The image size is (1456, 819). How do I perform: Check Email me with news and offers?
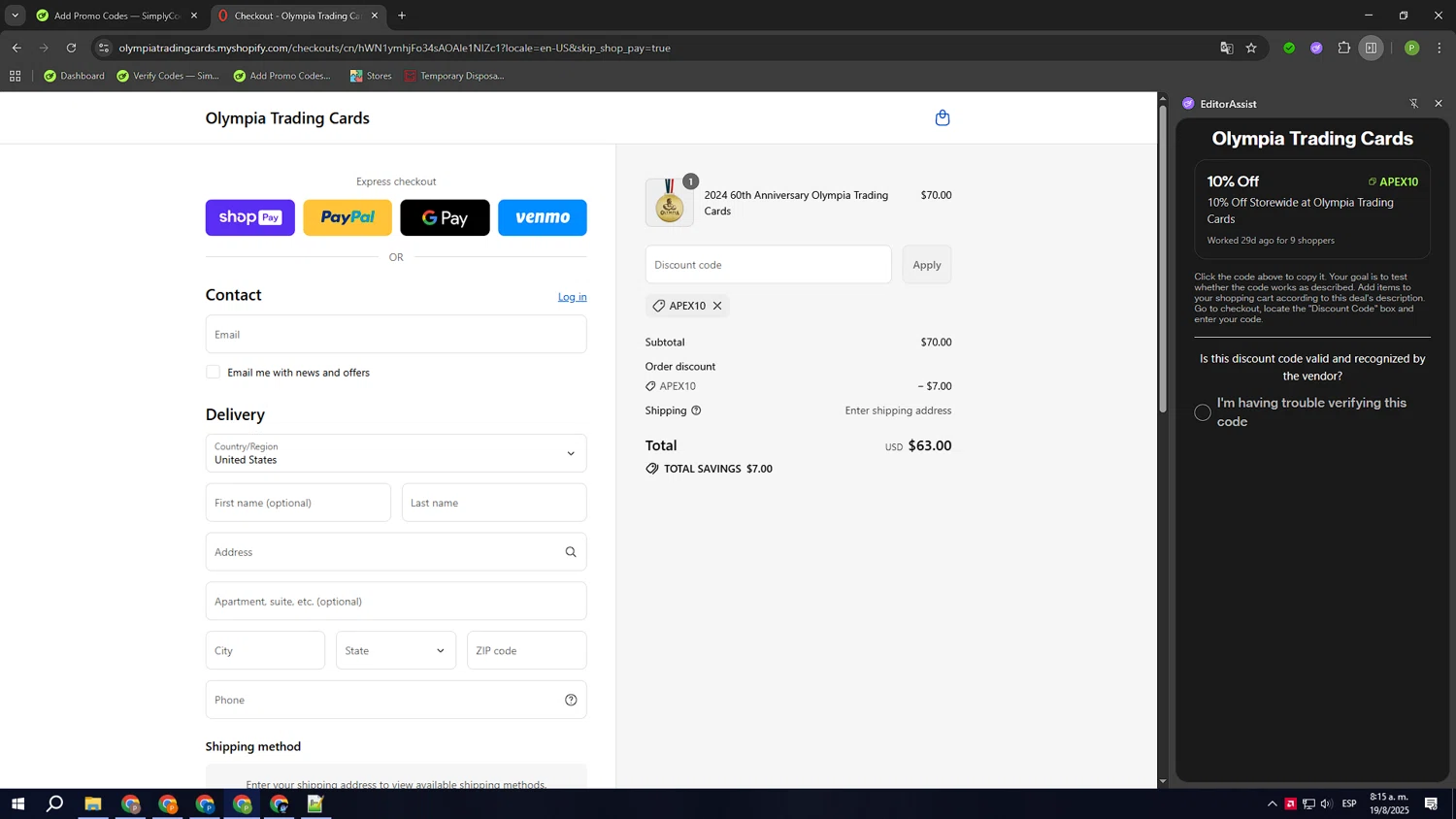(213, 372)
